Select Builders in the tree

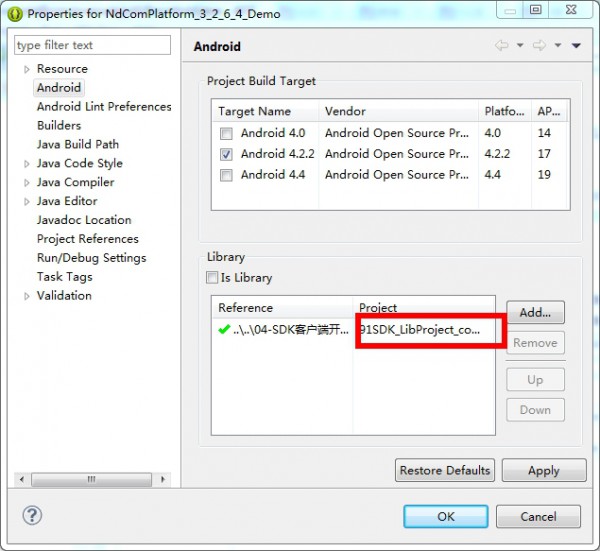coord(59,126)
